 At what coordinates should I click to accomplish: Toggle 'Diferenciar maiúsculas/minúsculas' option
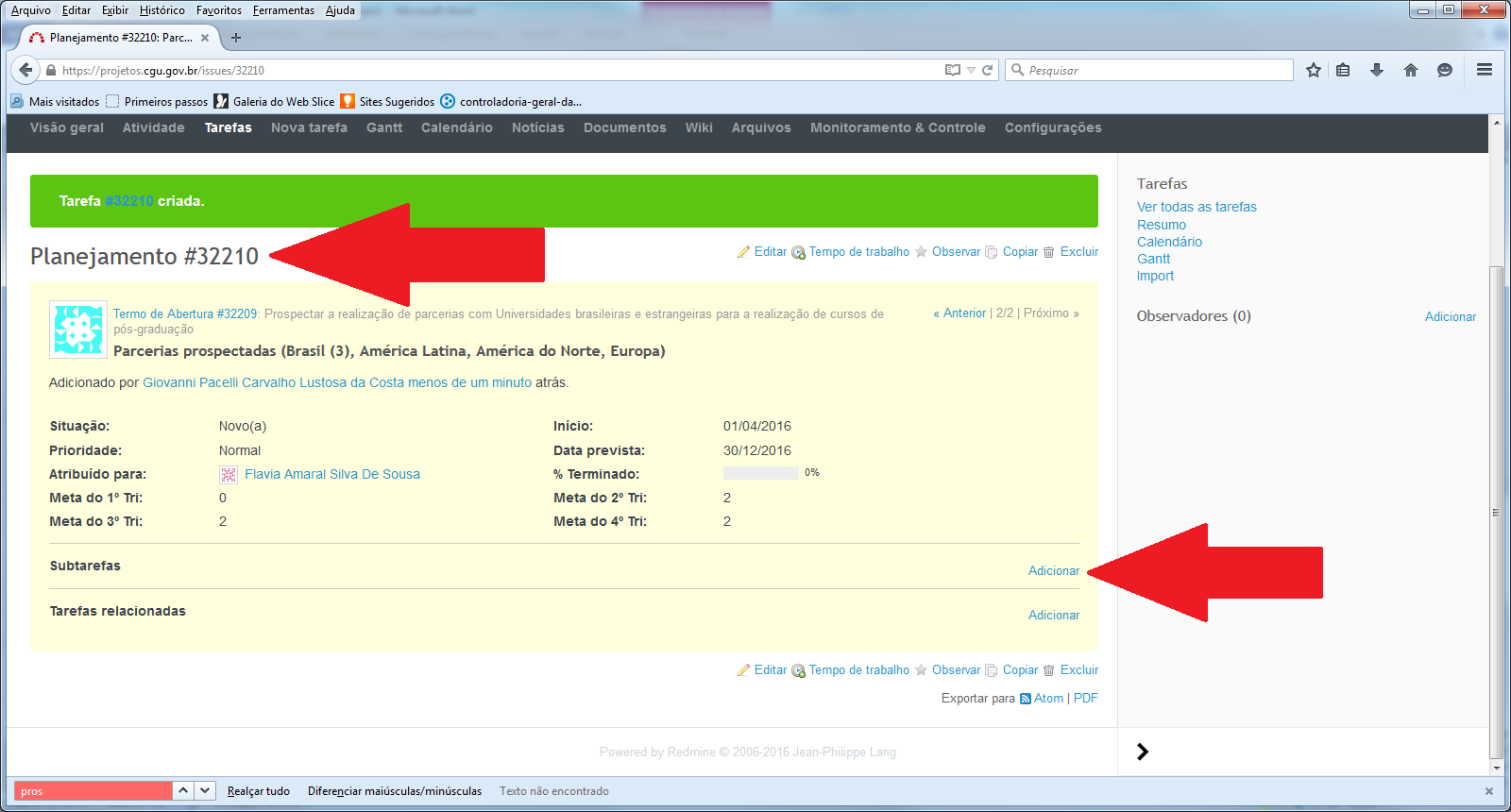coord(394,791)
